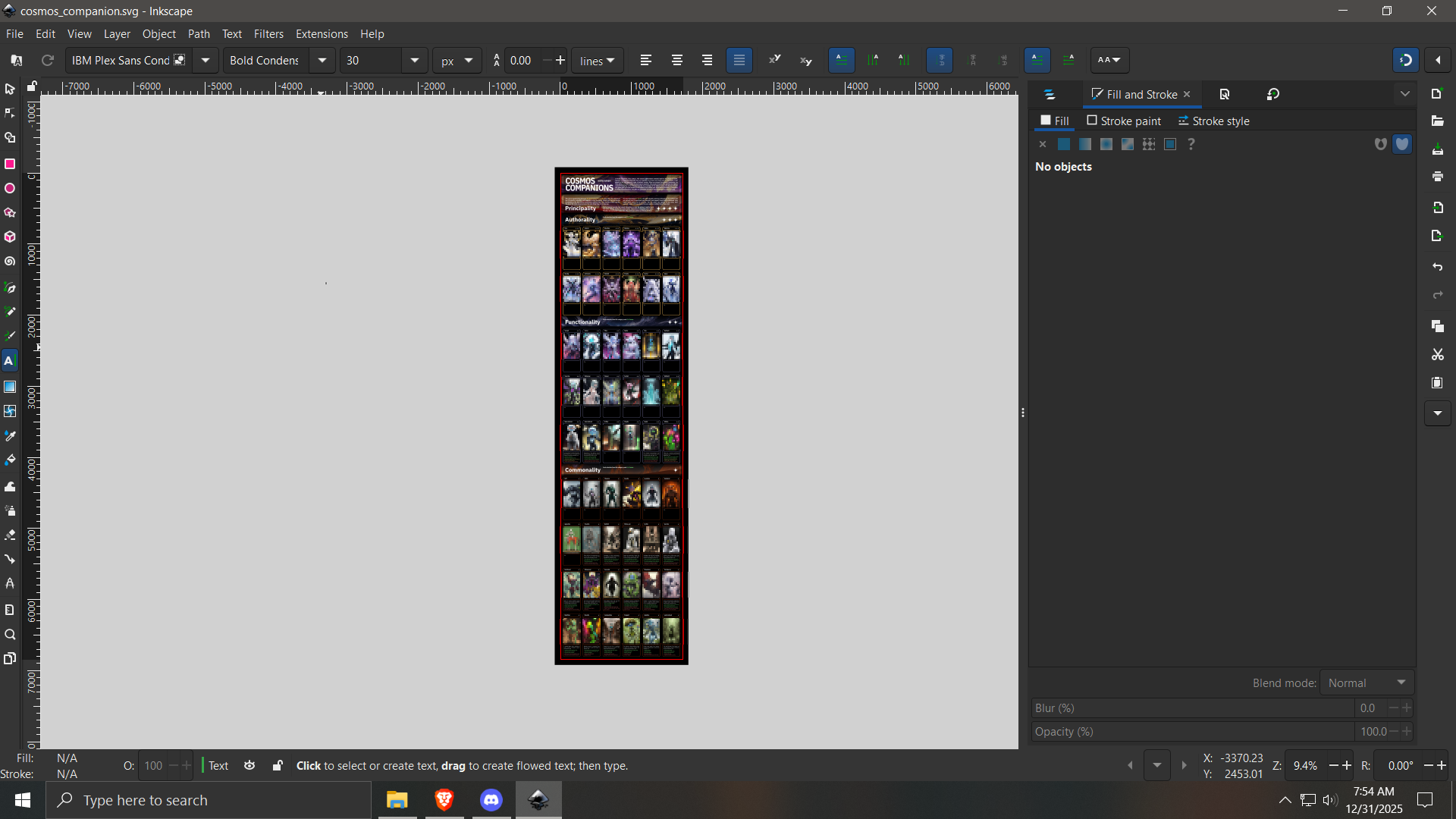Click the Cut scissors icon
Image resolution: width=1456 pixels, height=819 pixels.
[x=1437, y=355]
